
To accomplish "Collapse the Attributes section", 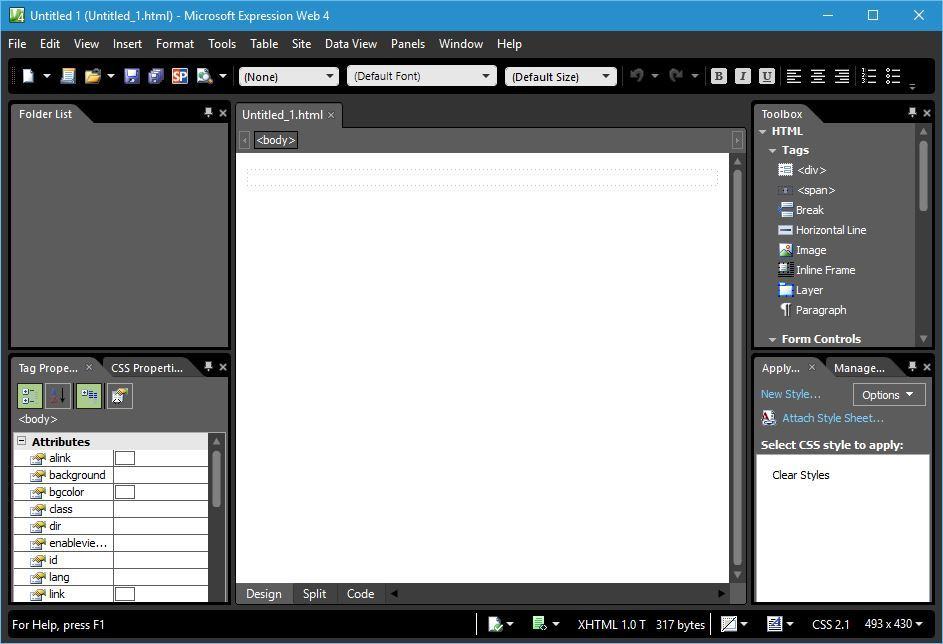I will coord(22,441).
